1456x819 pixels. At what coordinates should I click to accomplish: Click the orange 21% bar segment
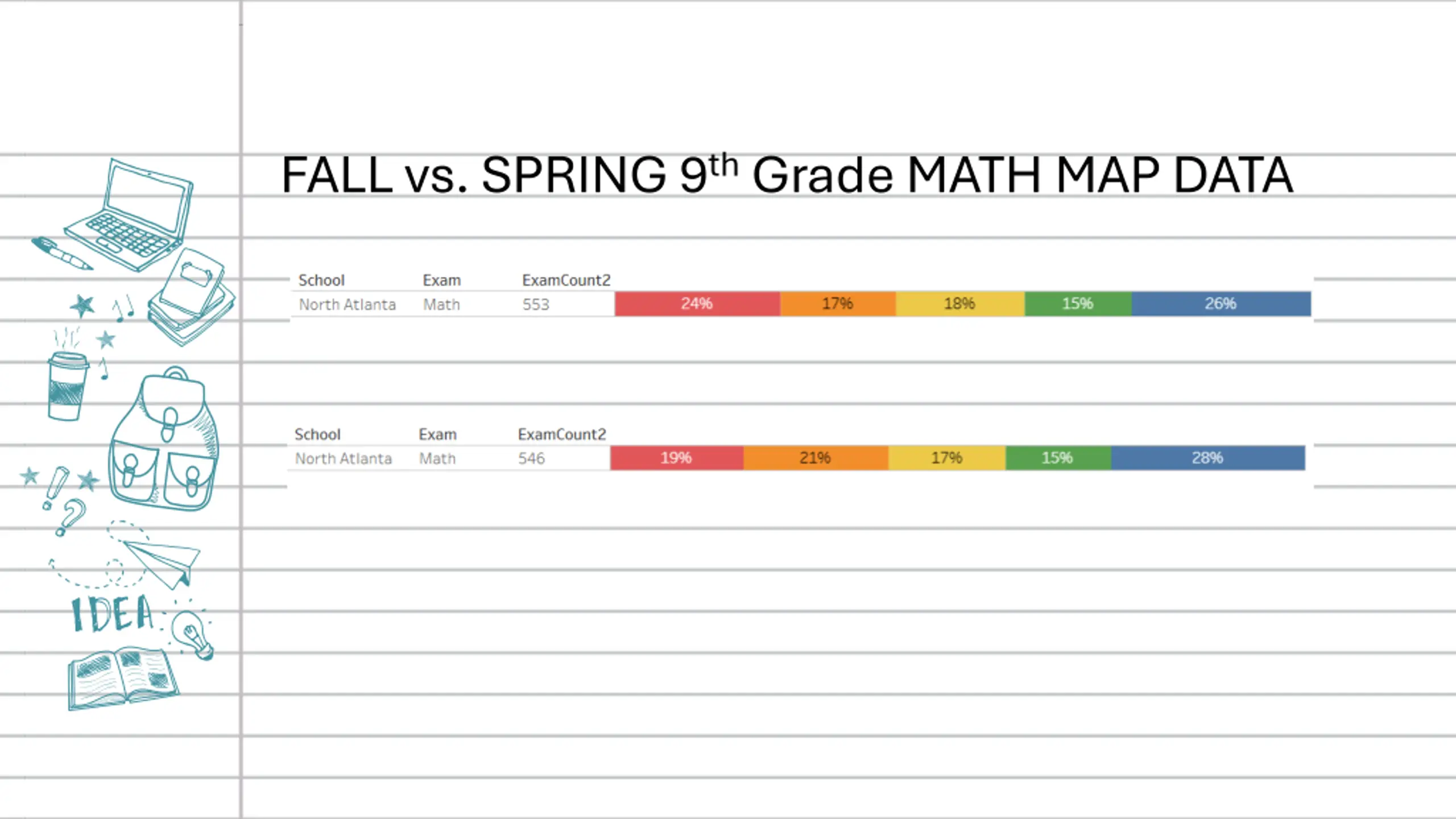(816, 458)
